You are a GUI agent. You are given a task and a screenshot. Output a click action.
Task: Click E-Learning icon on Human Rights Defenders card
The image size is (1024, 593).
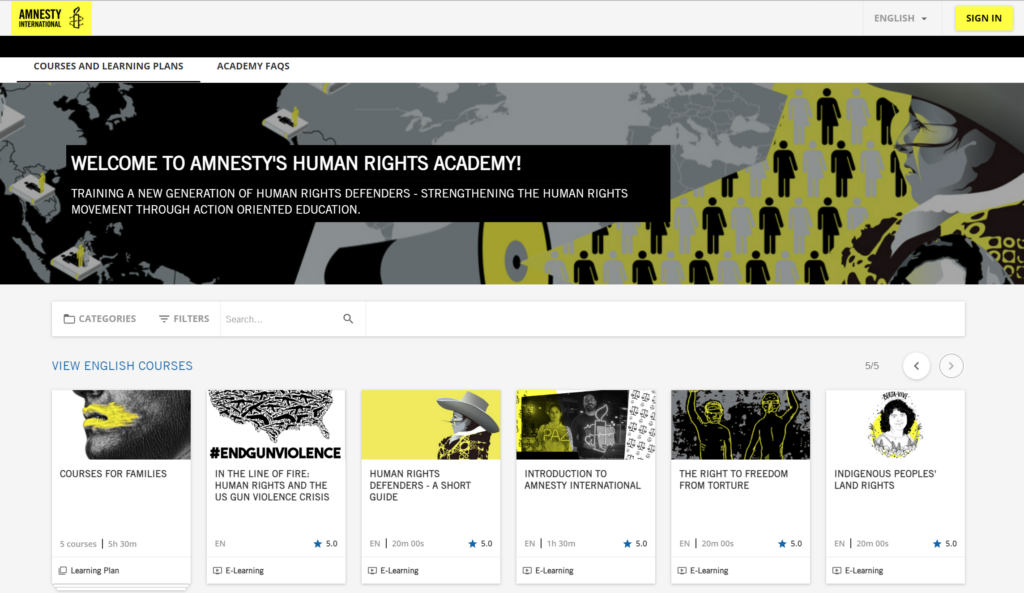pos(372,570)
